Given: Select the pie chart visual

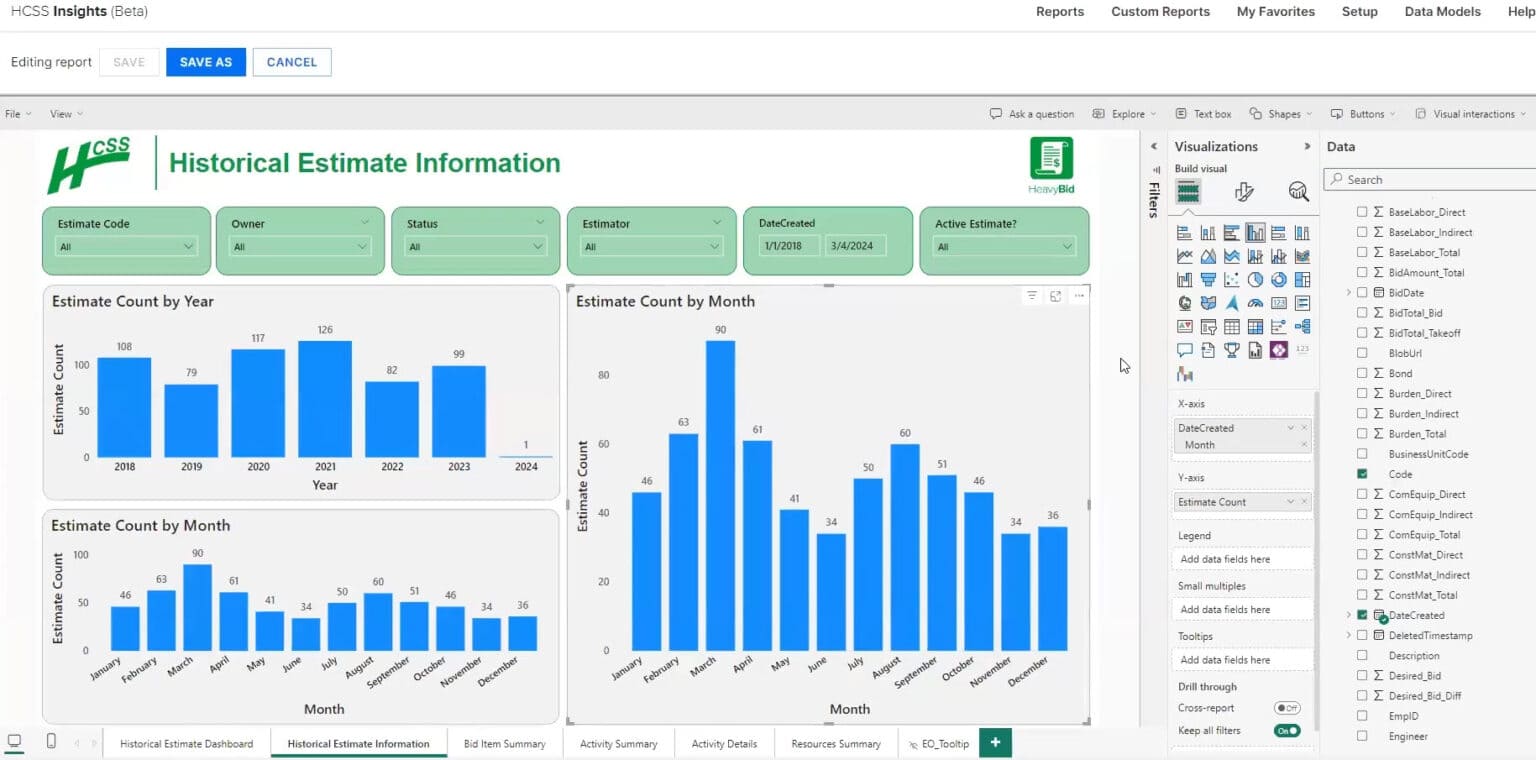Looking at the screenshot, I should coord(1255,279).
